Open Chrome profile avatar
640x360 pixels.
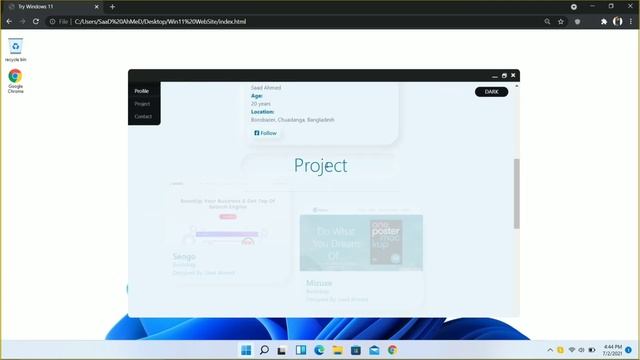(618, 21)
